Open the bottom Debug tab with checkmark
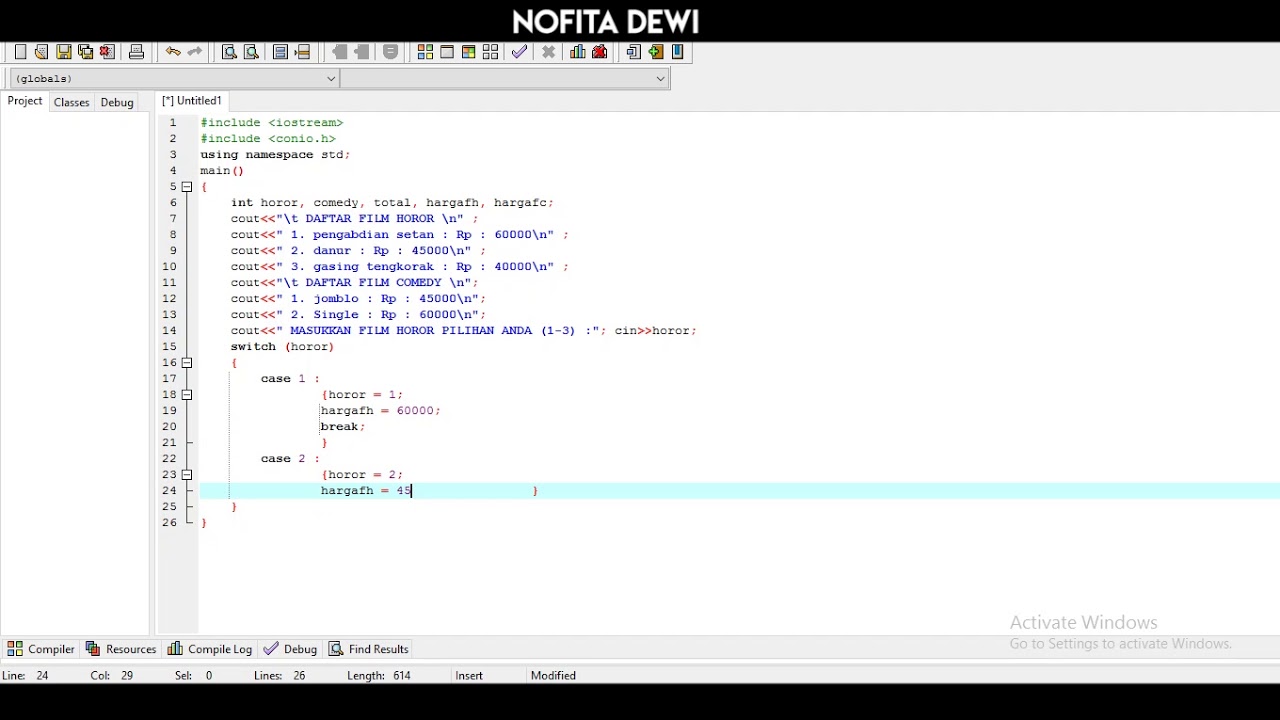The width and height of the screenshot is (1280, 720). point(290,649)
